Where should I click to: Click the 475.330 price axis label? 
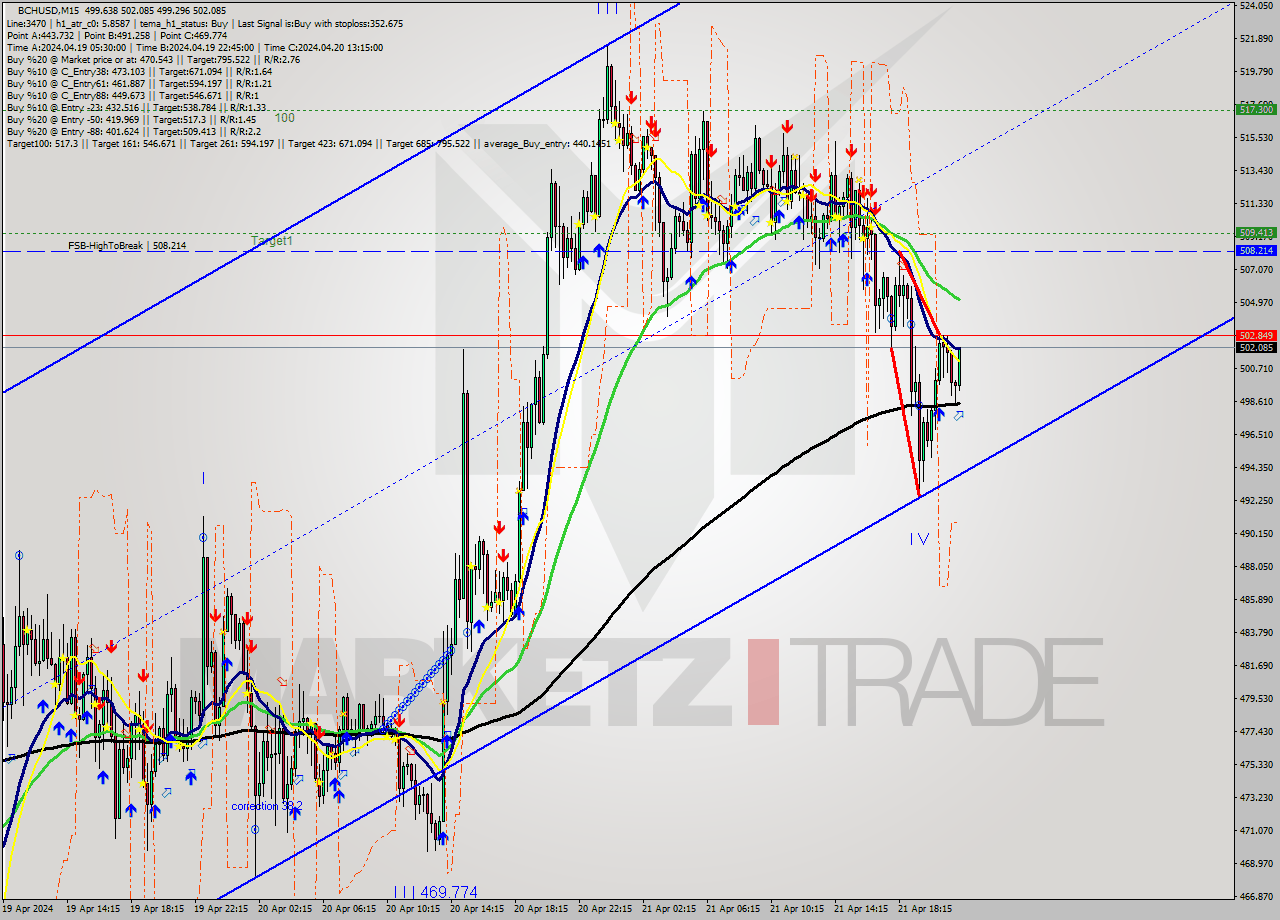(x=1256, y=765)
